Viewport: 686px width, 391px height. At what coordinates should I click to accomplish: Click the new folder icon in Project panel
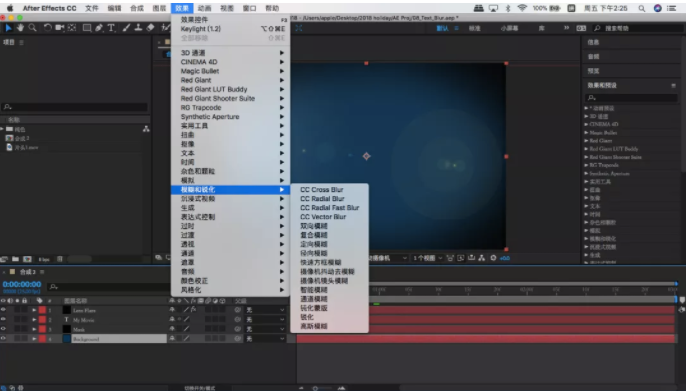[x=15, y=259]
